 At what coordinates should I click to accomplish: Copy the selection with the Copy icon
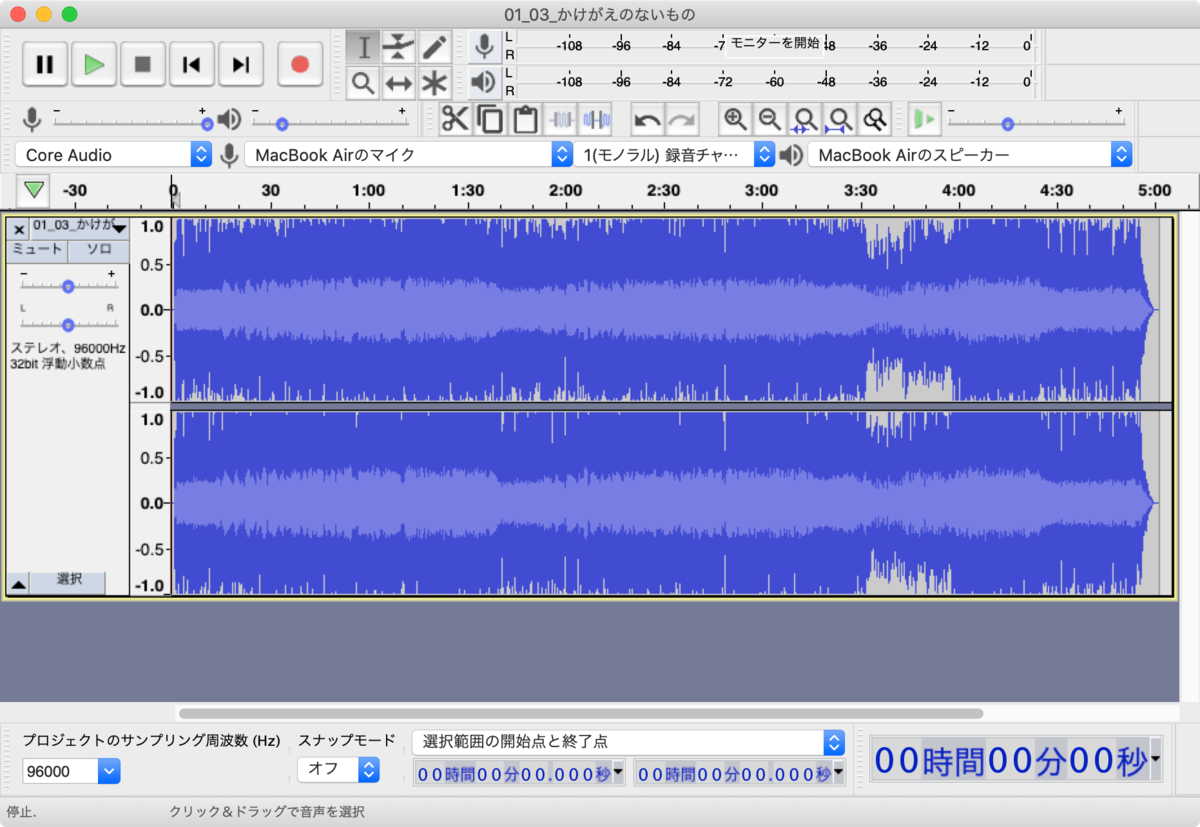(490, 120)
